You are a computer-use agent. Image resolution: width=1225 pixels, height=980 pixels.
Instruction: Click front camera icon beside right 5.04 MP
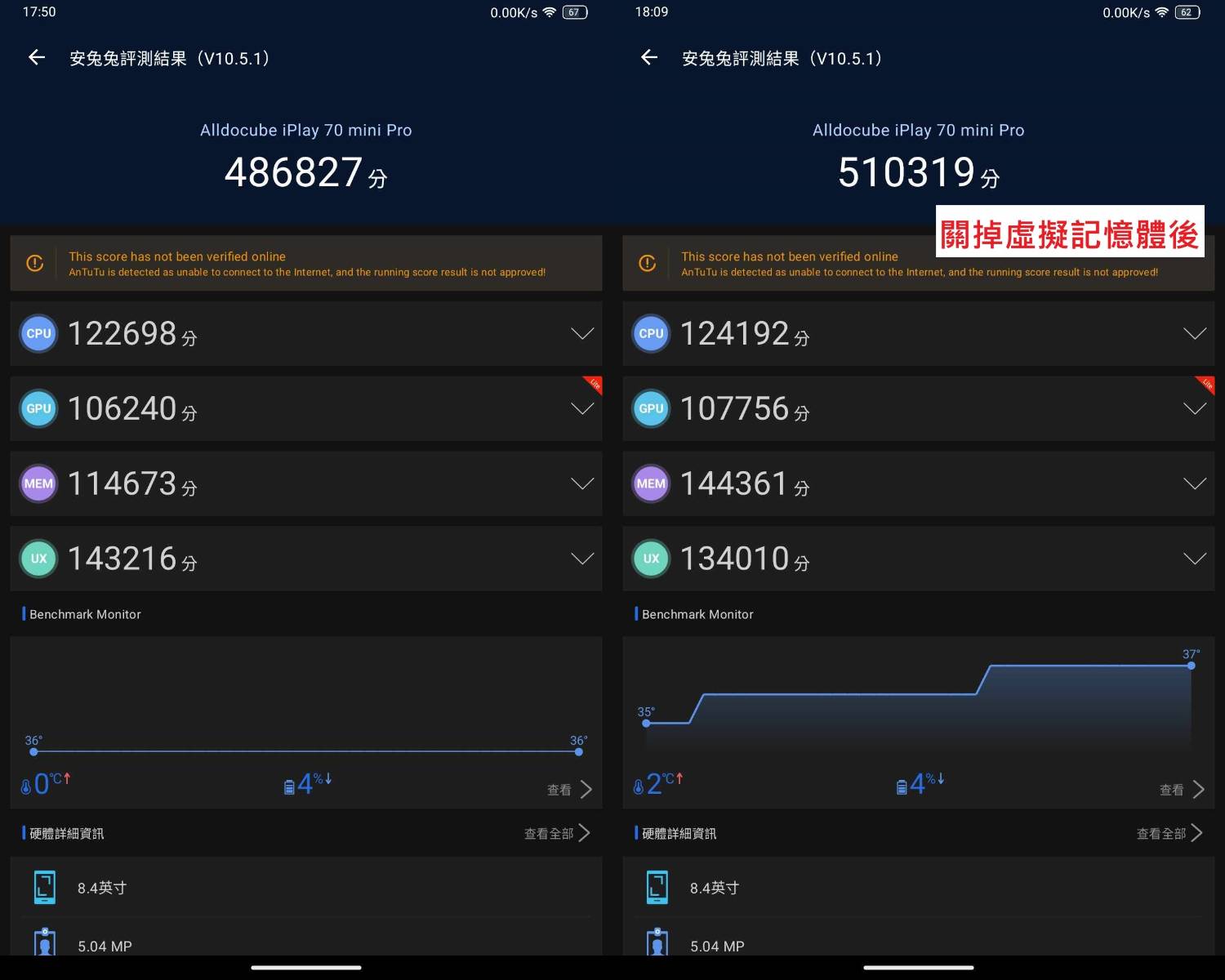pyautogui.click(x=657, y=942)
